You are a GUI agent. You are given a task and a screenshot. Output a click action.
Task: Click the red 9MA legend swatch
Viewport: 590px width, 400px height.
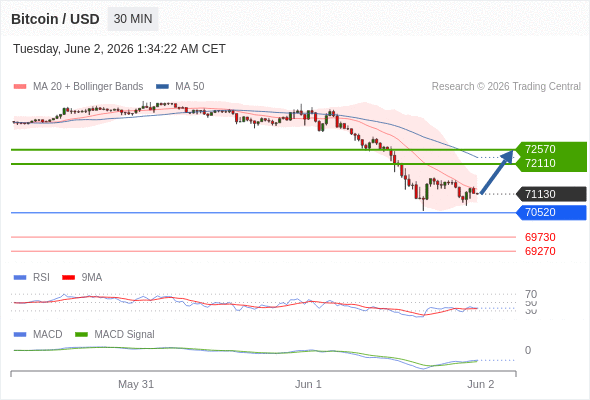tap(68, 278)
